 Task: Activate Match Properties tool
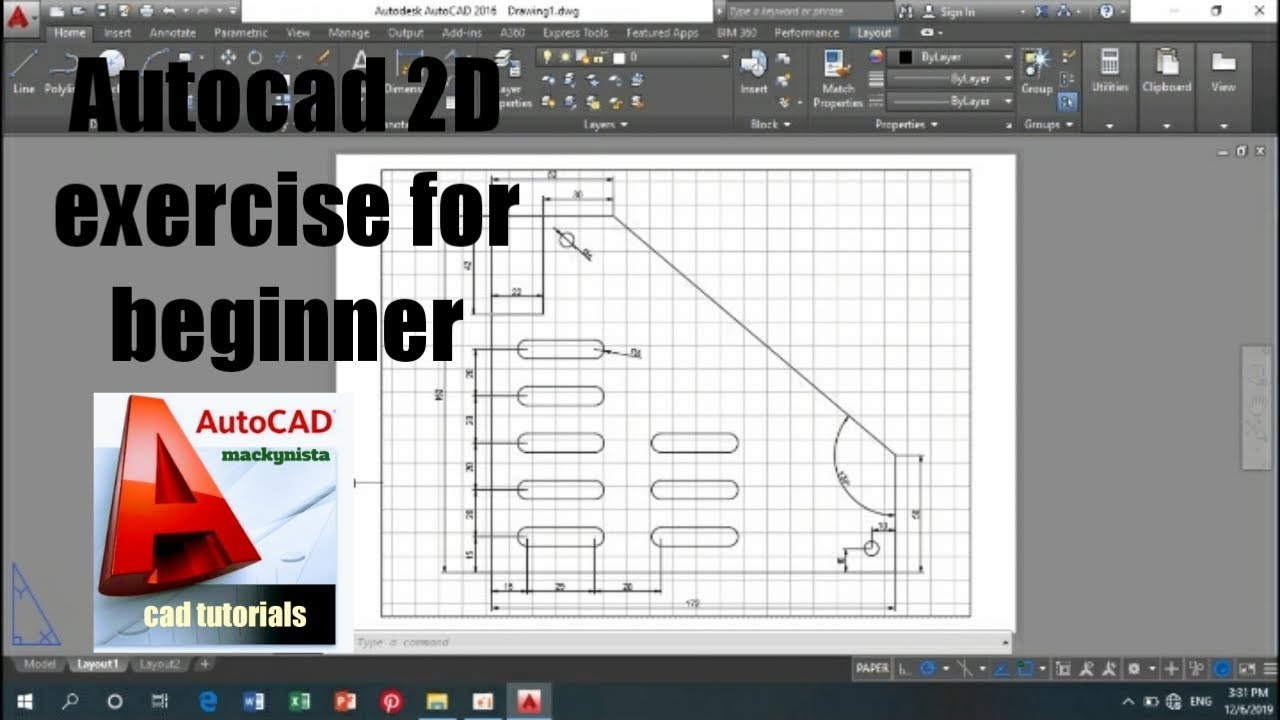[838, 78]
